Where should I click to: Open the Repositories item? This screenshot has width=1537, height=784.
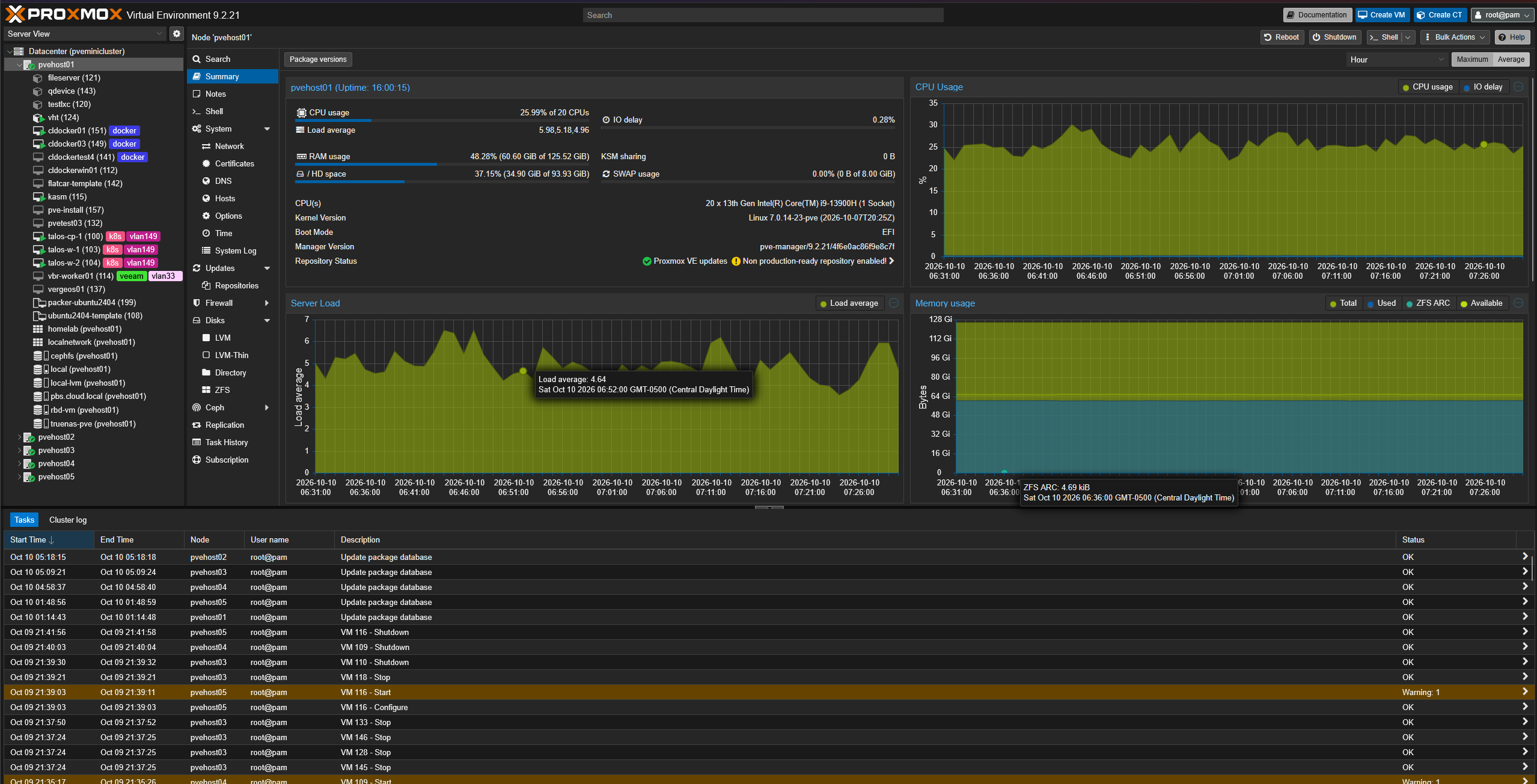236,285
